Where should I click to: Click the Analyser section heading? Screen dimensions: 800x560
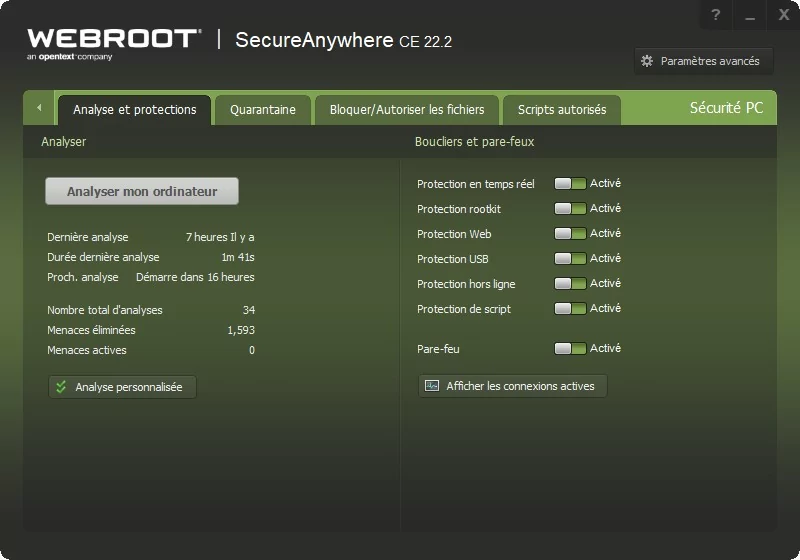pyautogui.click(x=64, y=142)
